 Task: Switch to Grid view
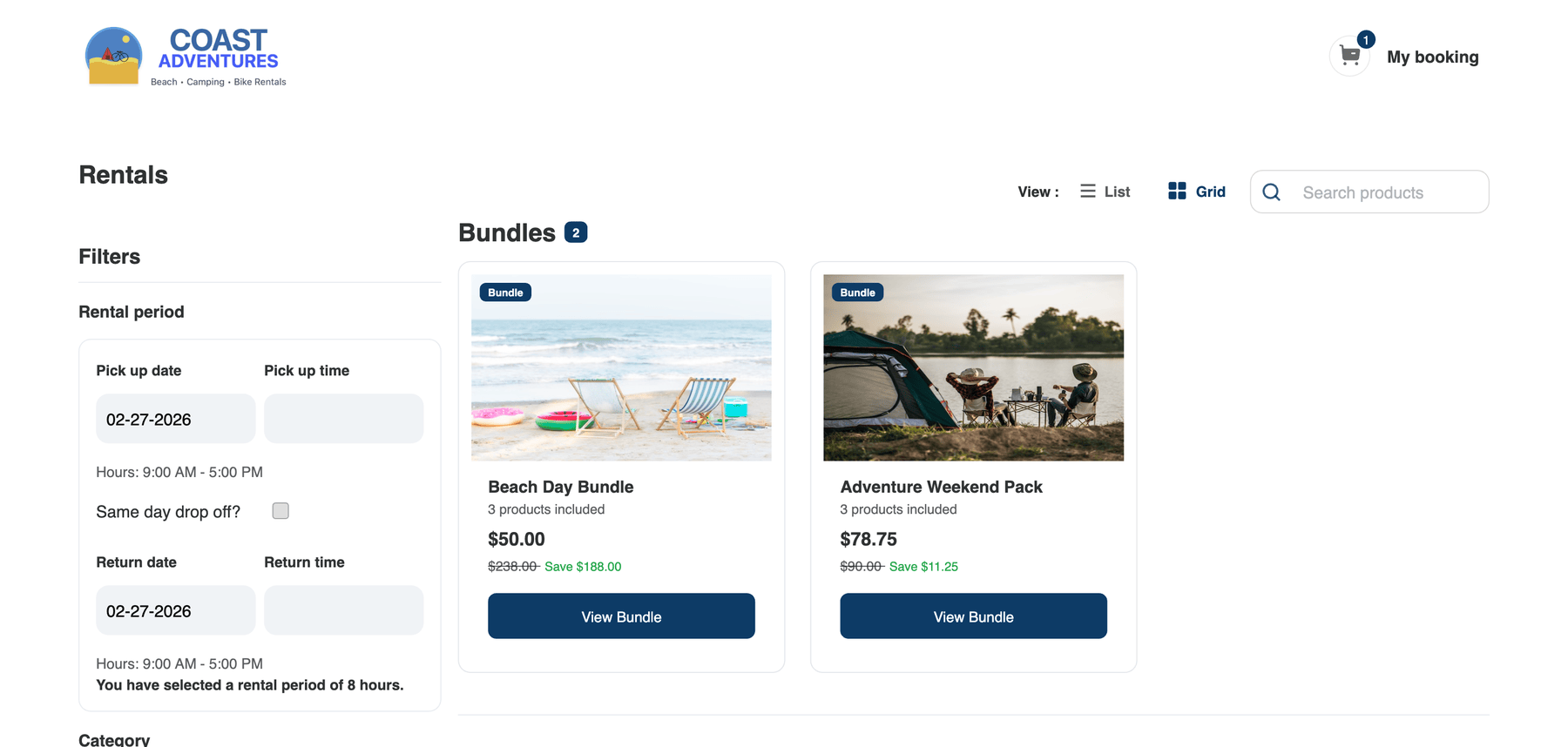1196,192
